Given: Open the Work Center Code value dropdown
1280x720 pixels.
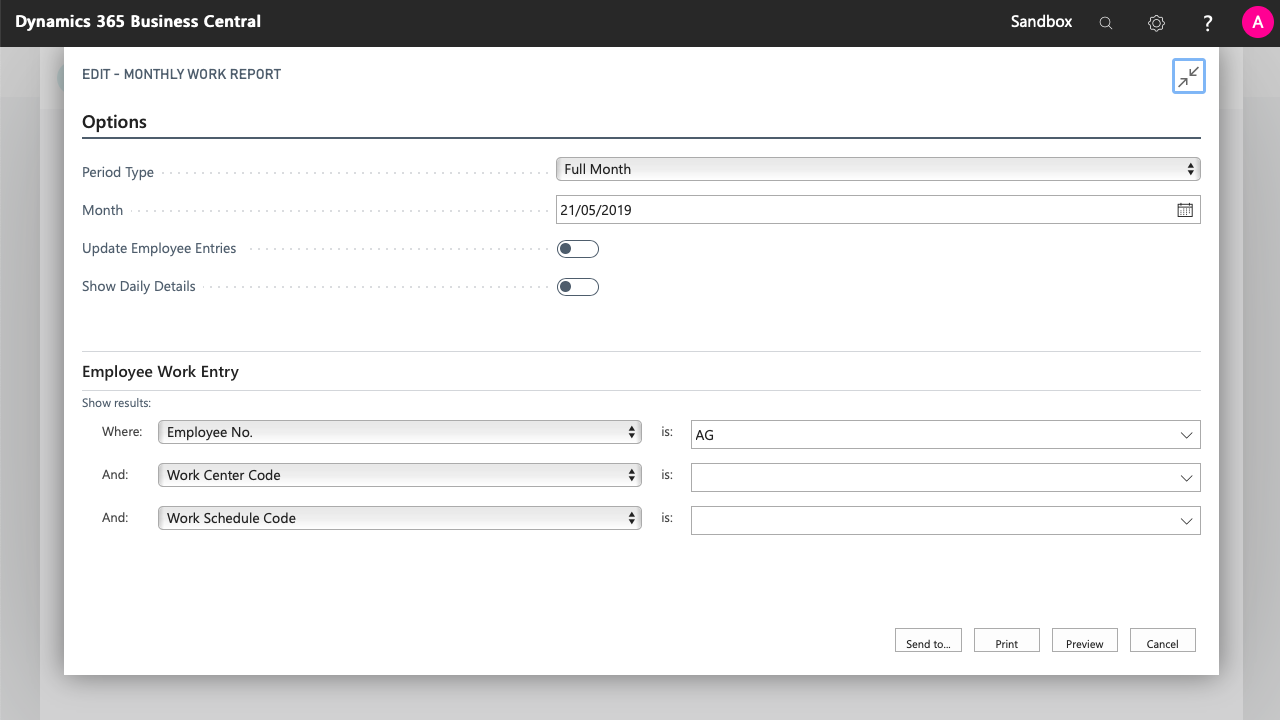Looking at the screenshot, I should 1188,477.
